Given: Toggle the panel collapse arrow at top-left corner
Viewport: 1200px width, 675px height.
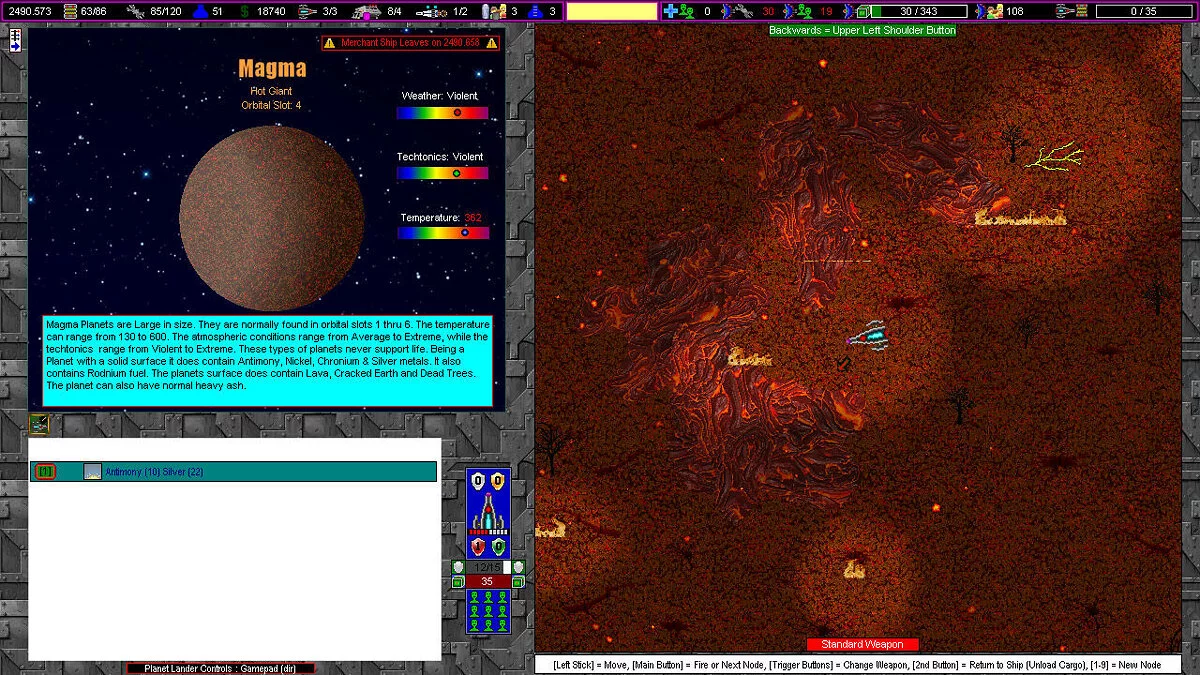Looking at the screenshot, I should pos(16,40).
